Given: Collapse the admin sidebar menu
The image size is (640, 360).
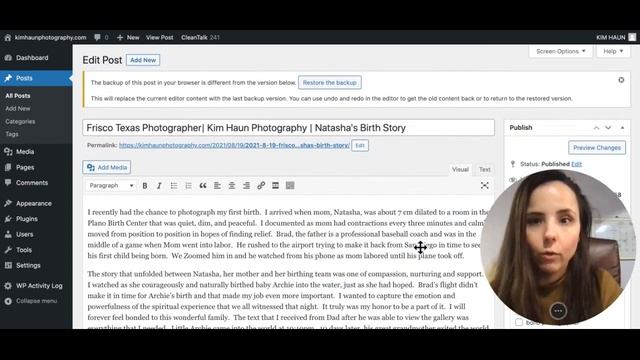Looking at the screenshot, I should (36, 301).
